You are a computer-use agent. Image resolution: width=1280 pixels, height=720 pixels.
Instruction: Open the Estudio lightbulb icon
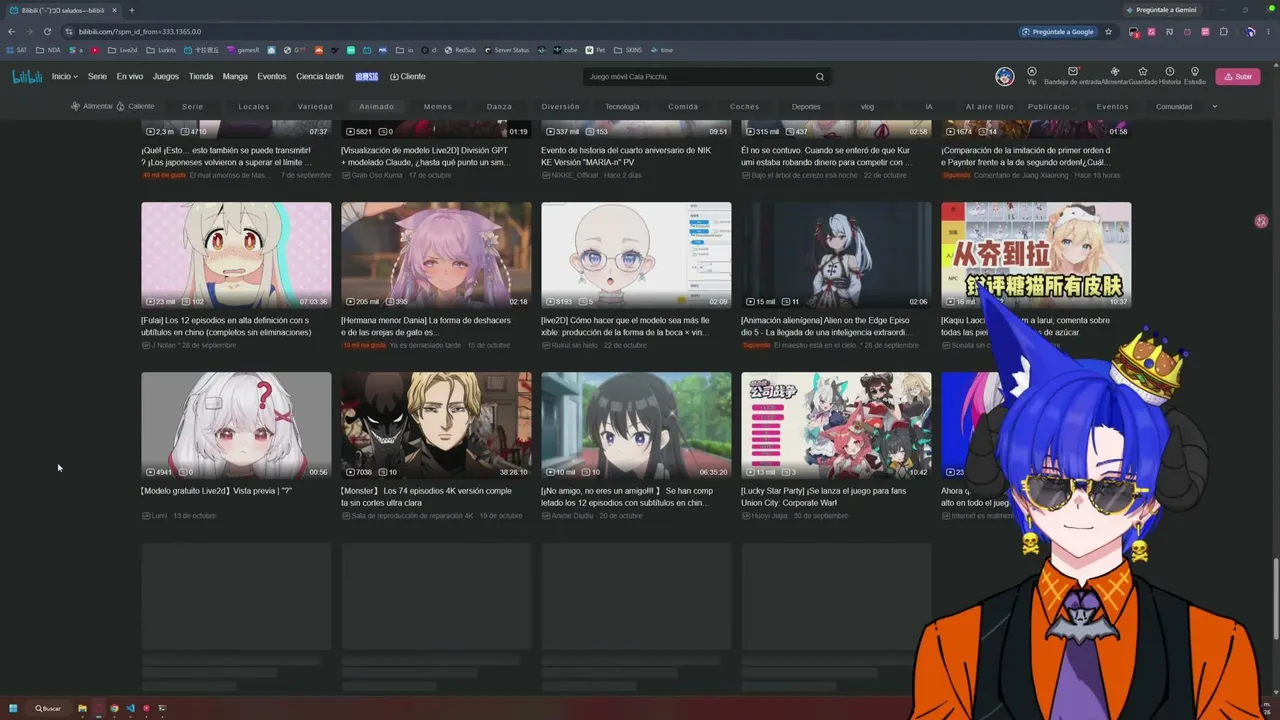(1195, 72)
